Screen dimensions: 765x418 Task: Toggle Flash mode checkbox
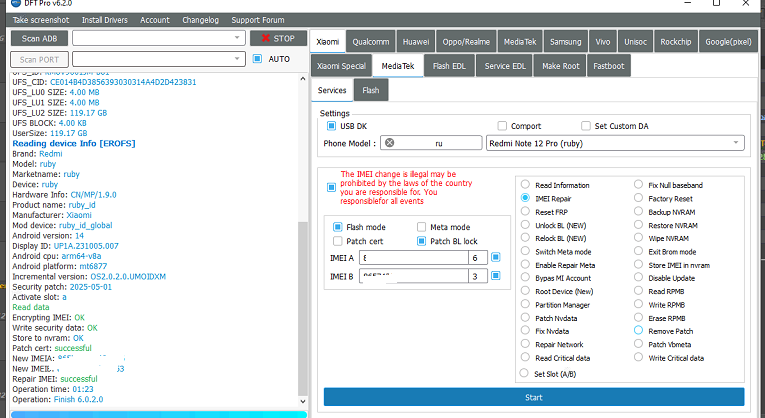(x=337, y=227)
